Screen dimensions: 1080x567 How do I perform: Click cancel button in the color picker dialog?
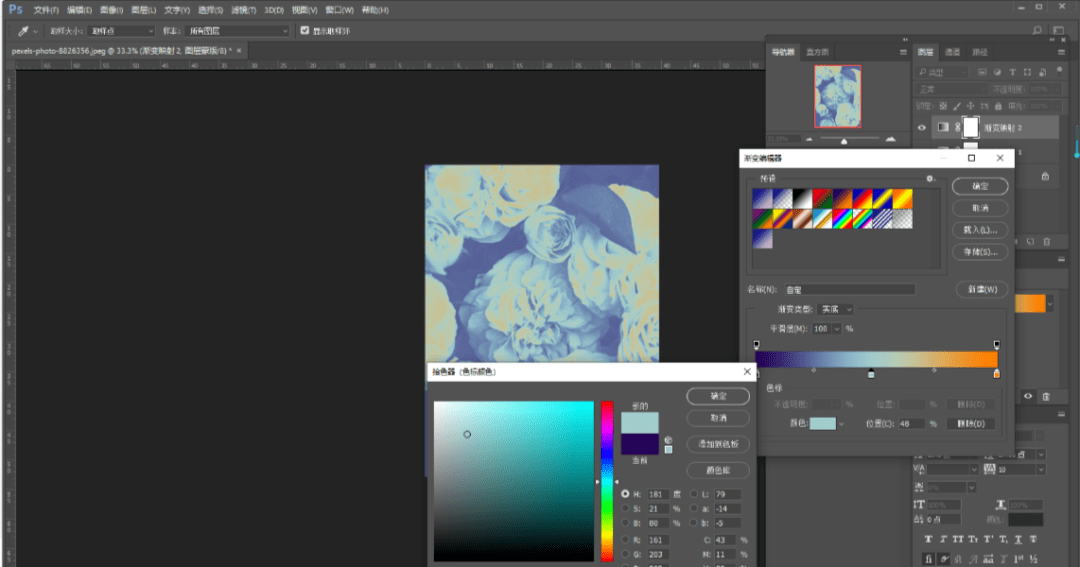point(718,418)
